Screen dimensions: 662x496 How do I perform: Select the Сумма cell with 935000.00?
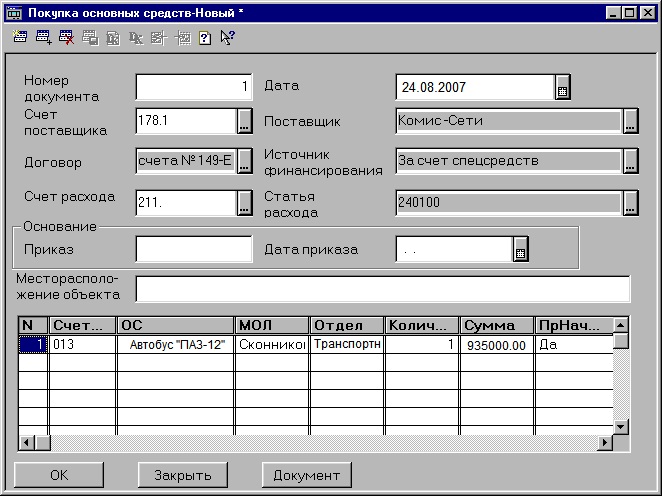click(x=497, y=345)
